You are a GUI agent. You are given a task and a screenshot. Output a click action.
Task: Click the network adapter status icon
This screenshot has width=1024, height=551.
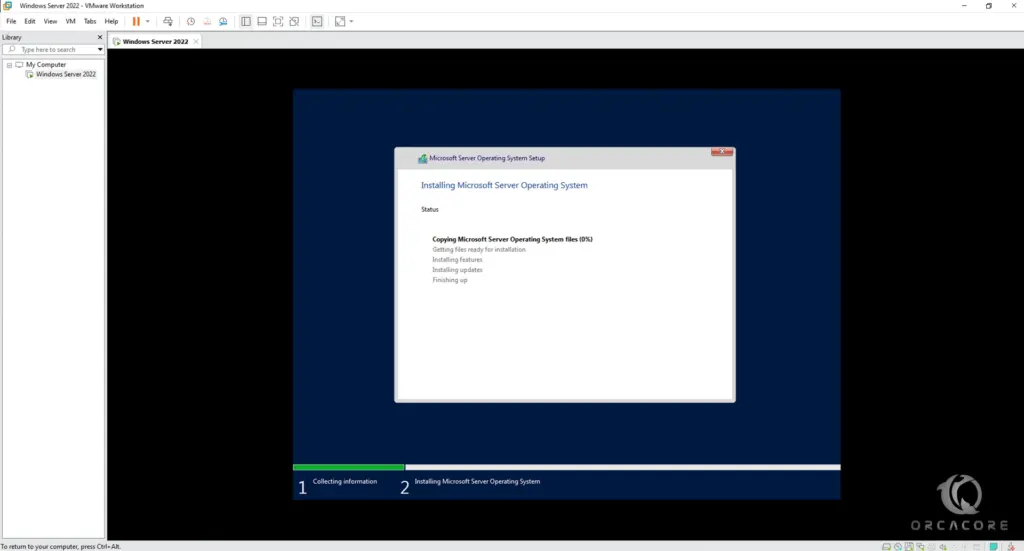[x=920, y=546]
